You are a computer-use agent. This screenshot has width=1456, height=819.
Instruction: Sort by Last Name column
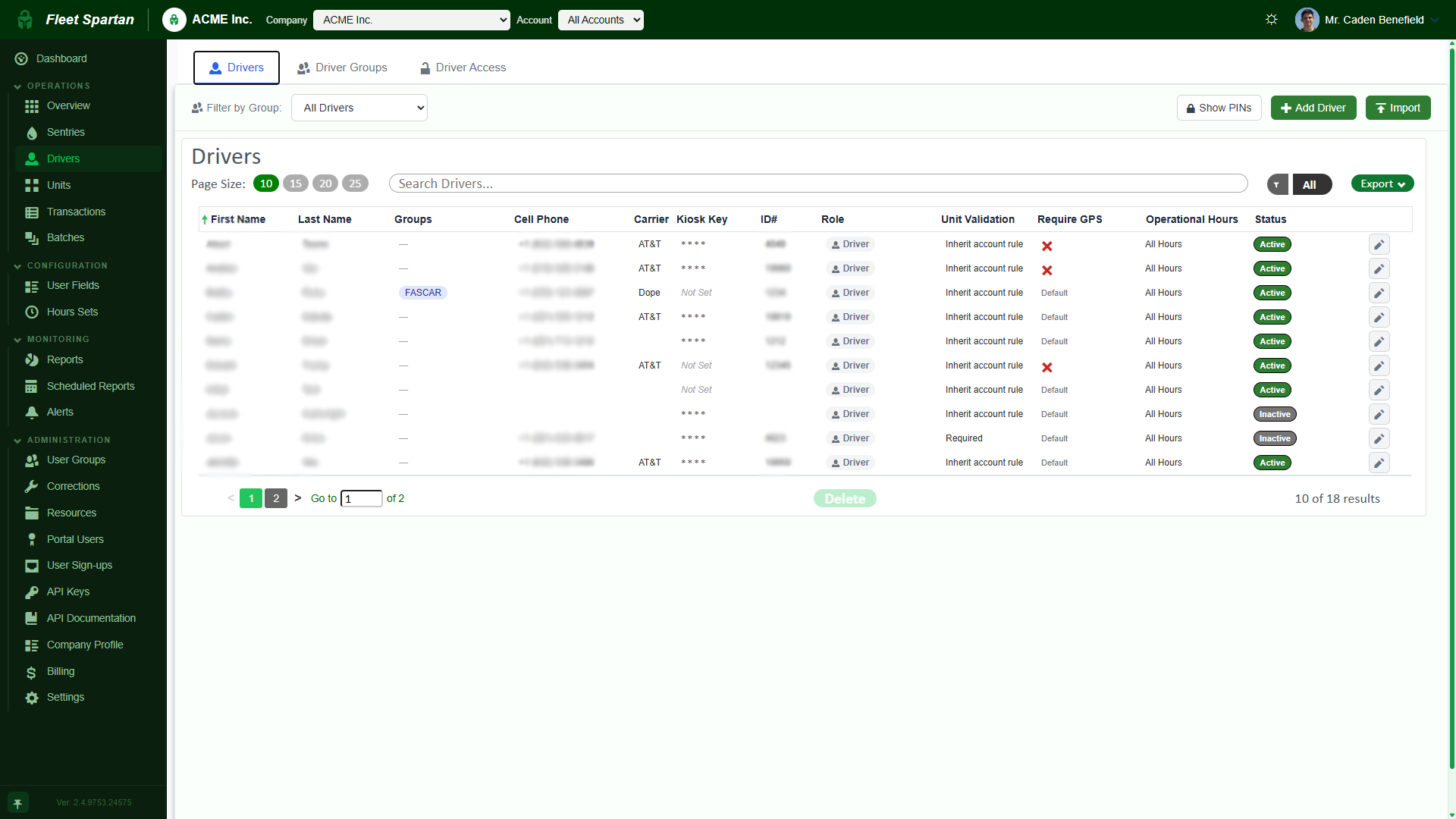(325, 219)
